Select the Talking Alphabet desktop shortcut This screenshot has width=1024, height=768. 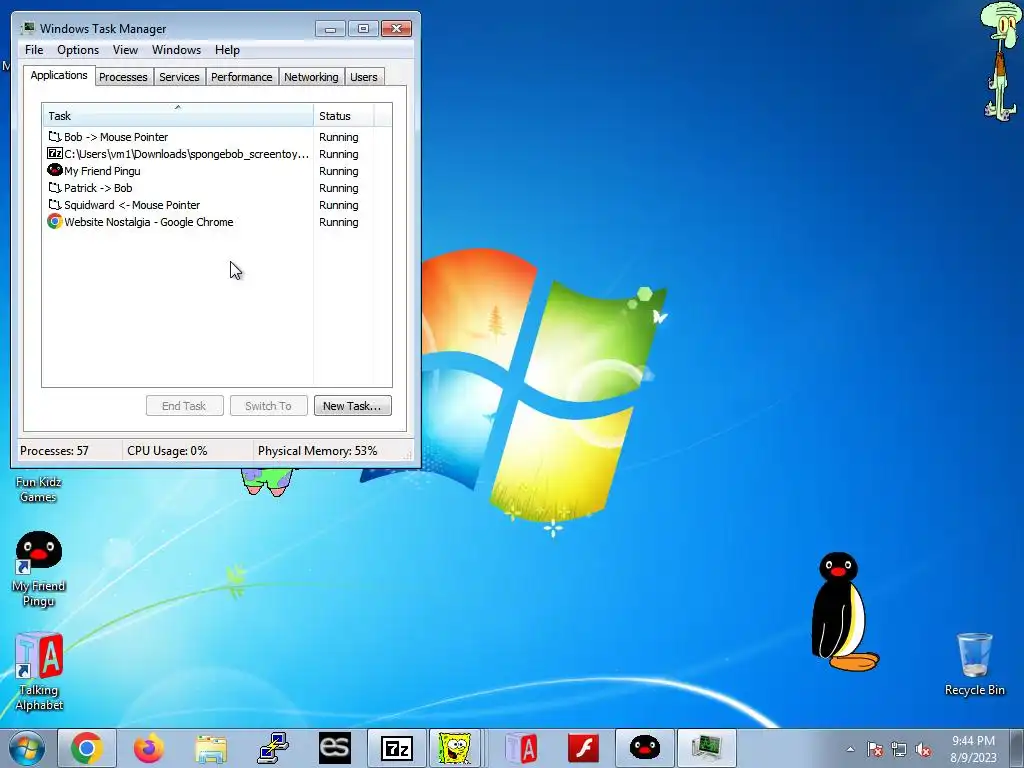click(x=39, y=671)
